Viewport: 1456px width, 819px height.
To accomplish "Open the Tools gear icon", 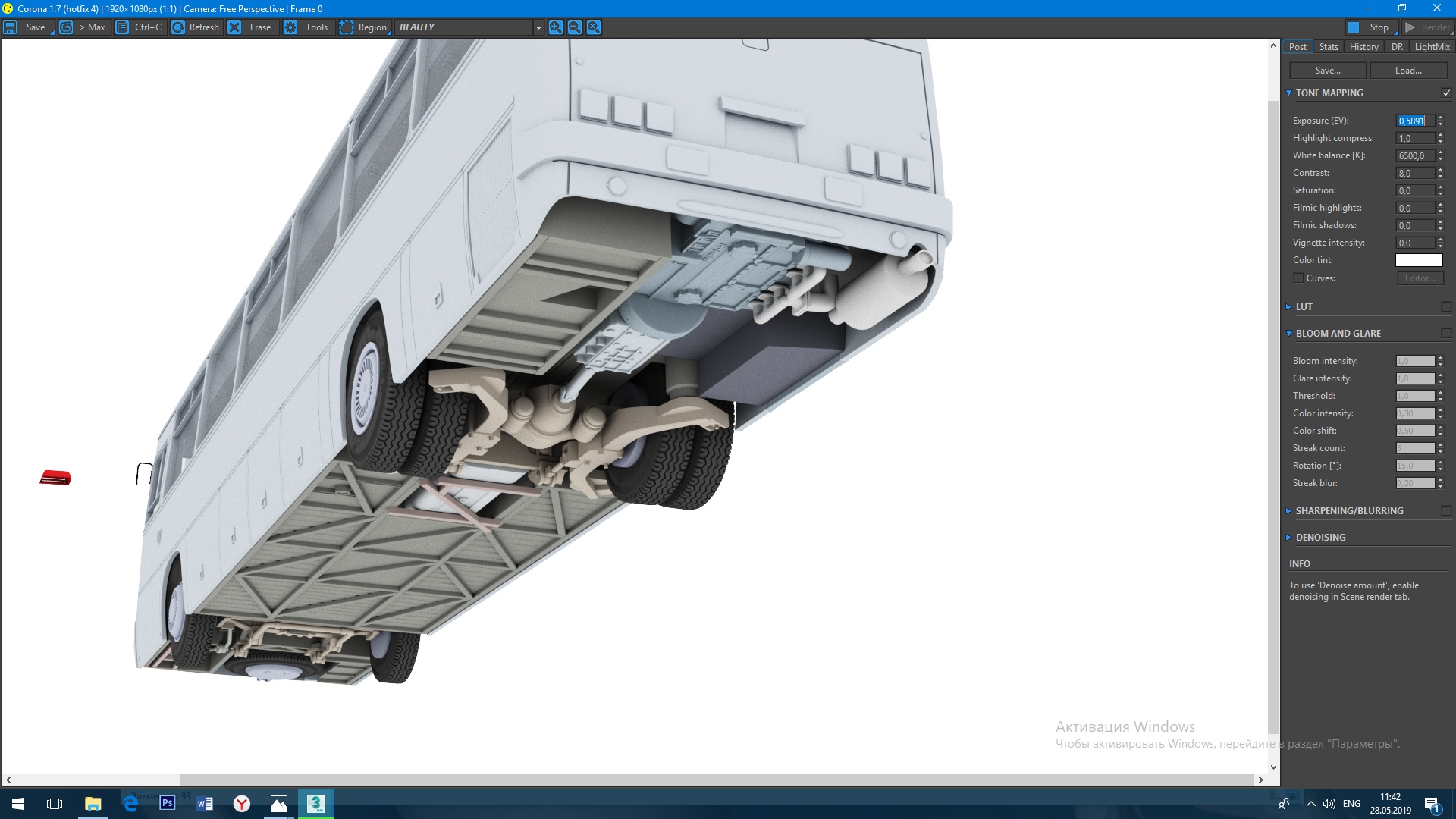I will click(x=290, y=27).
